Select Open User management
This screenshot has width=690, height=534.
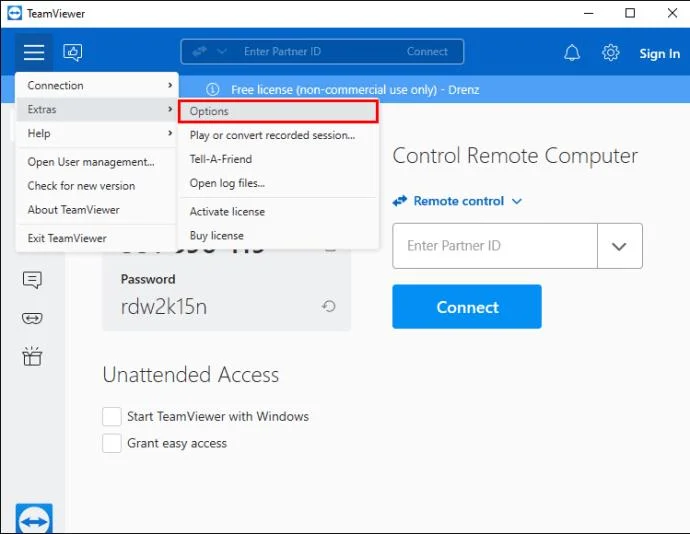[97, 162]
